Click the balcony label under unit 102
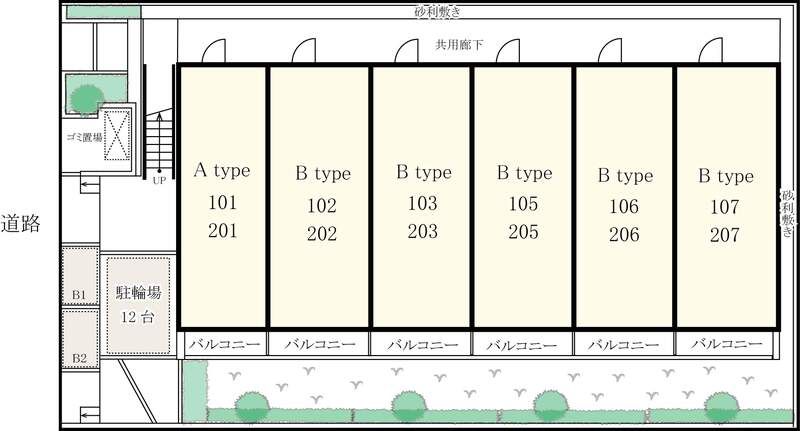 [x=320, y=344]
